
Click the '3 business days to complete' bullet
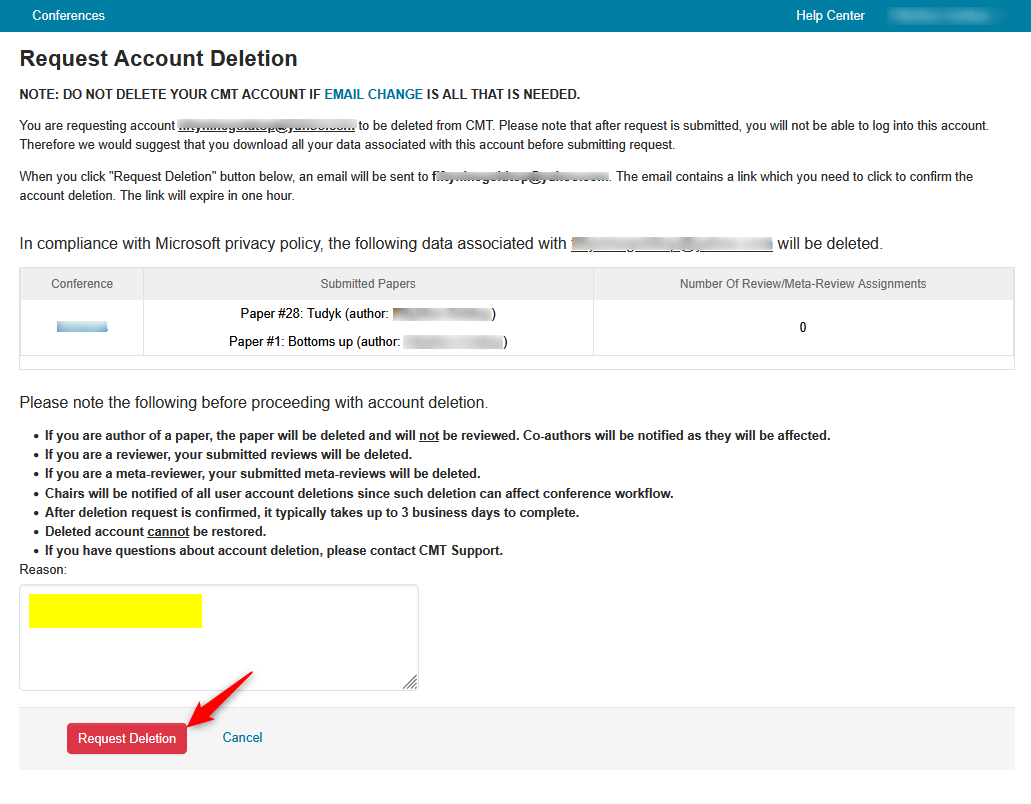312,512
